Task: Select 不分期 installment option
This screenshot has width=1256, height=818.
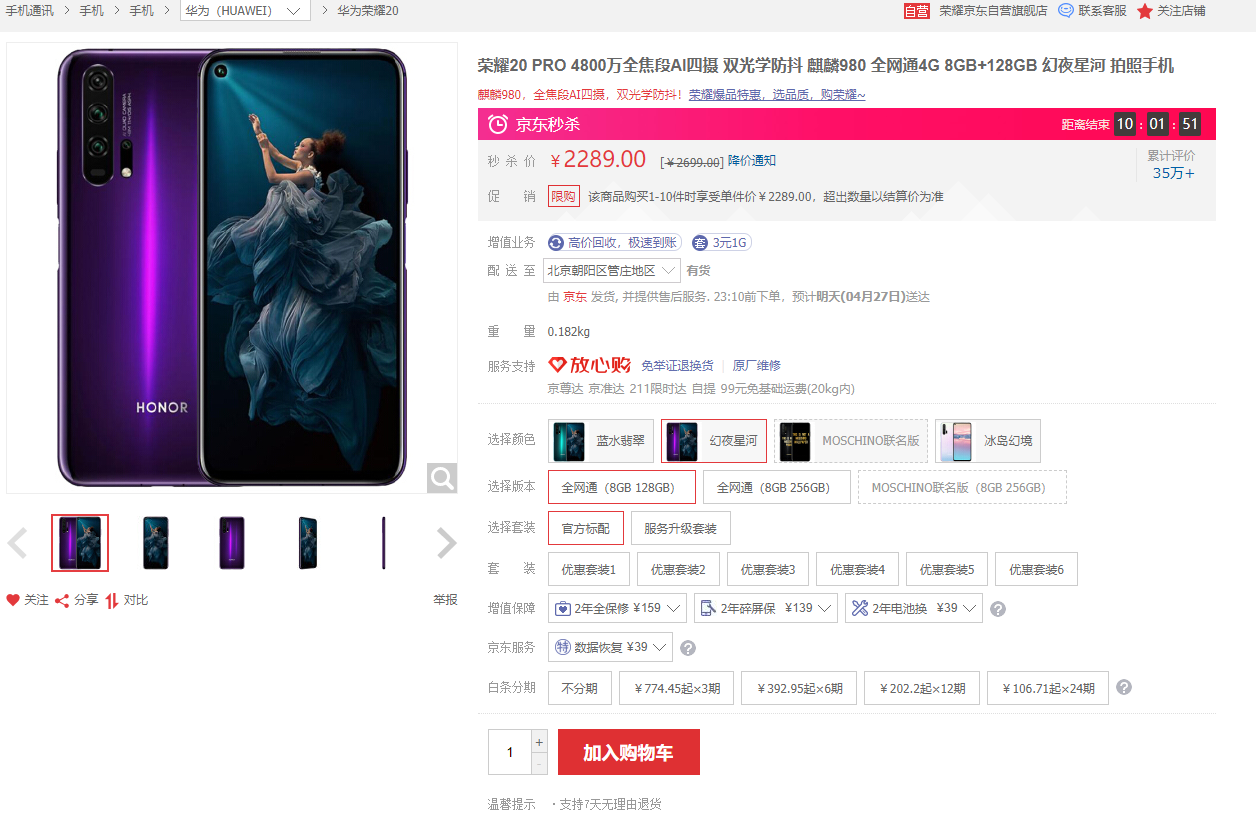Action: click(579, 688)
